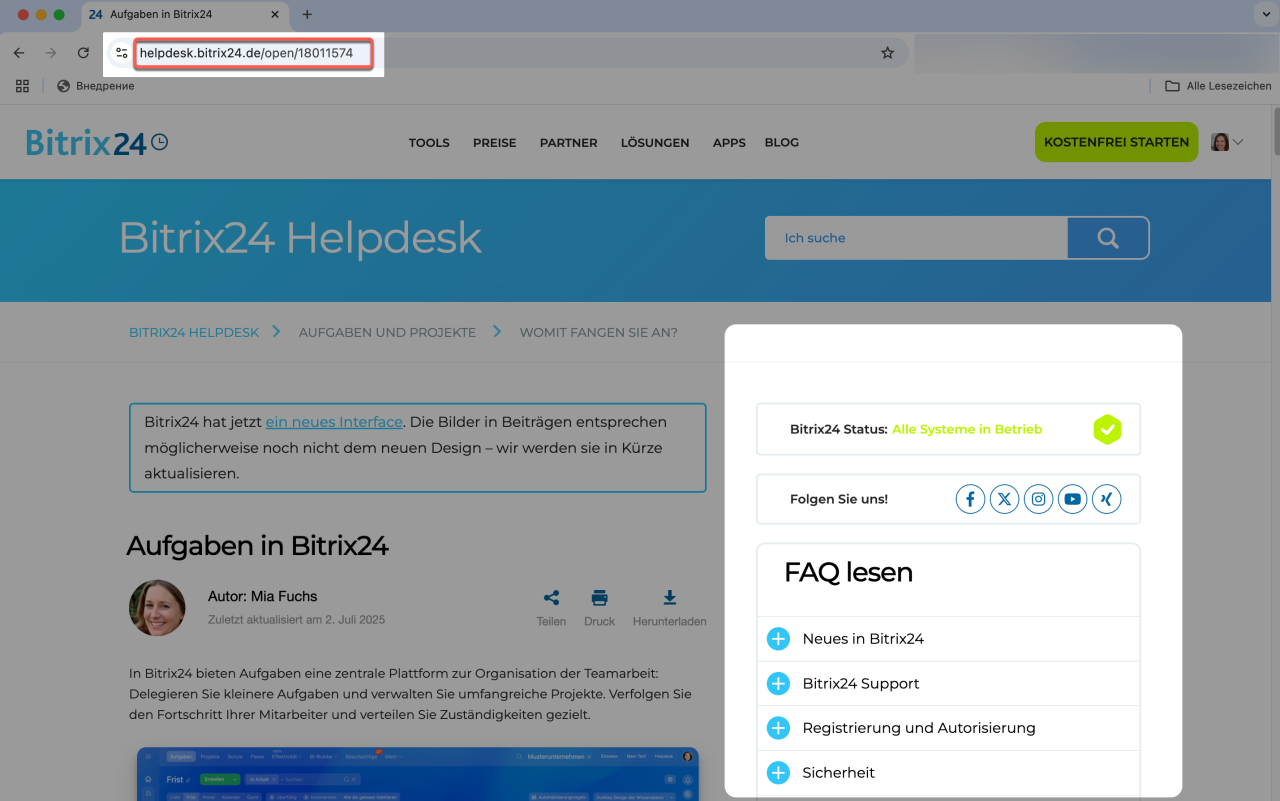This screenshot has width=1280, height=801.
Task: Open the Bitrix24 X (Twitter) page
Action: 1004,499
